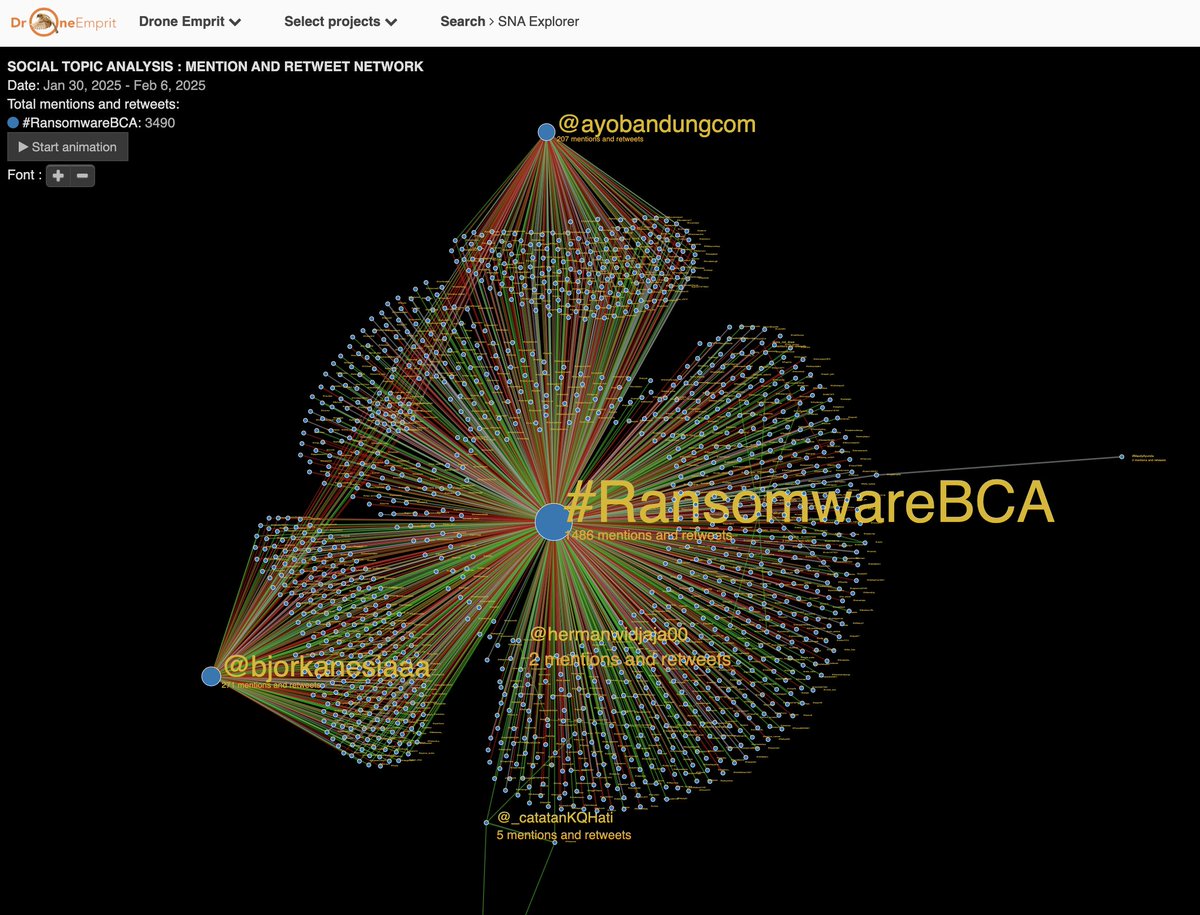
Task: Select the isolated node on the far right
Action: tap(1121, 456)
